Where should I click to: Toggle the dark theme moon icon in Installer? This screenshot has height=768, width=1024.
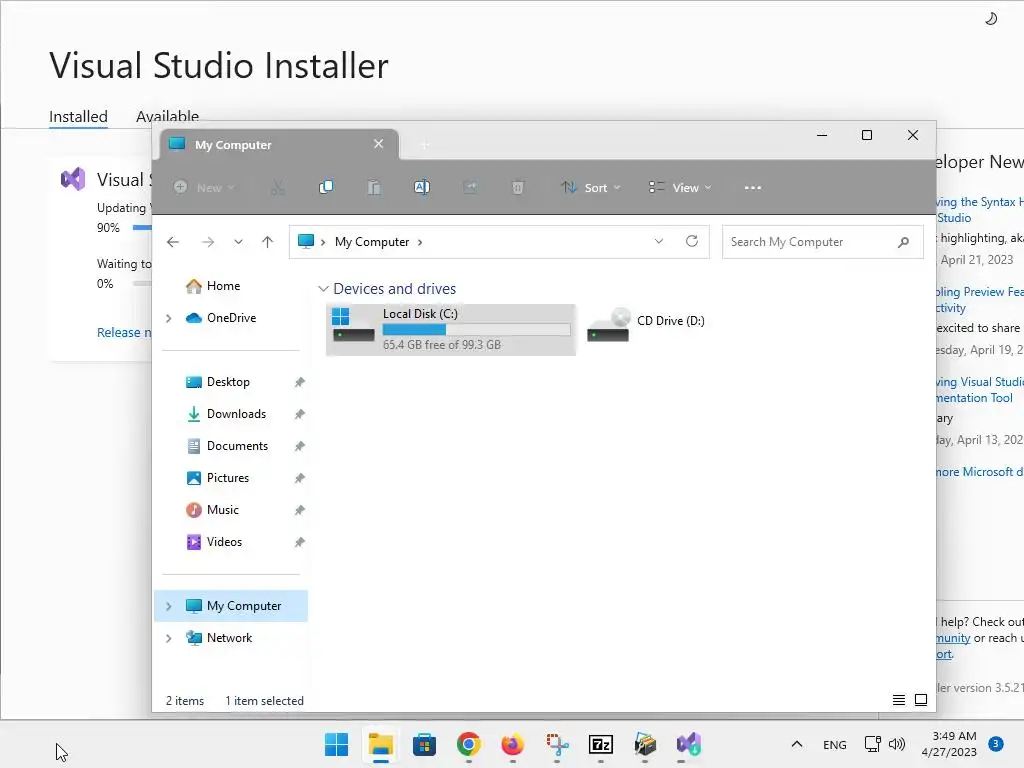991,18
